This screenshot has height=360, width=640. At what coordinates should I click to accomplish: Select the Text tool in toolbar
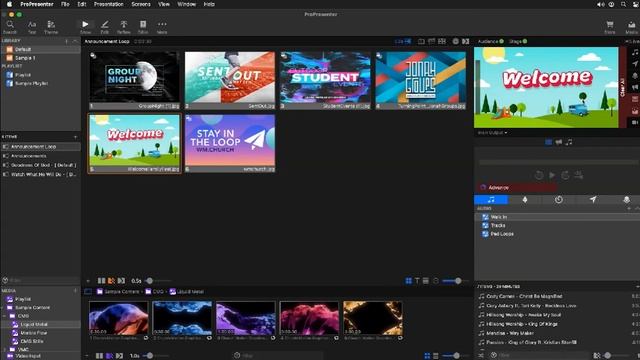point(32,27)
